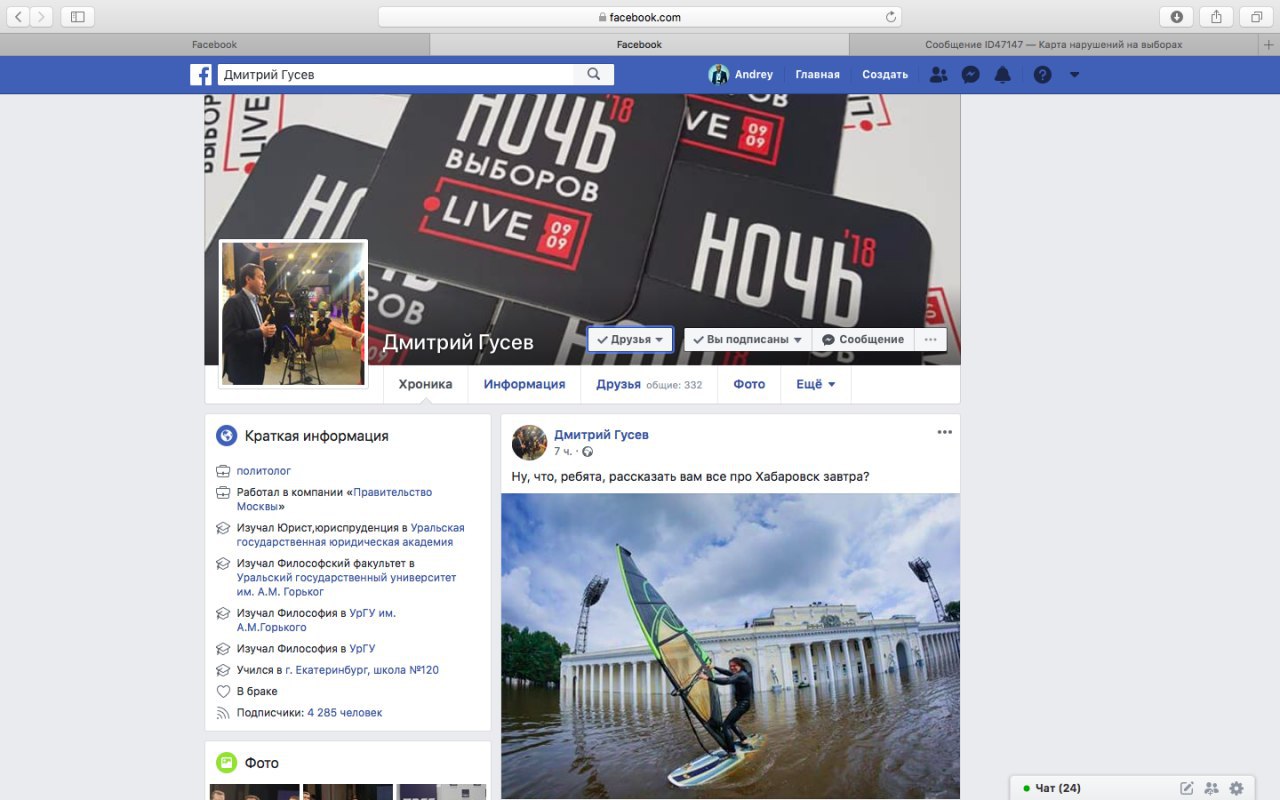Open Уральская государственная юридическая академия link
The image size is (1280, 800).
pos(351,535)
